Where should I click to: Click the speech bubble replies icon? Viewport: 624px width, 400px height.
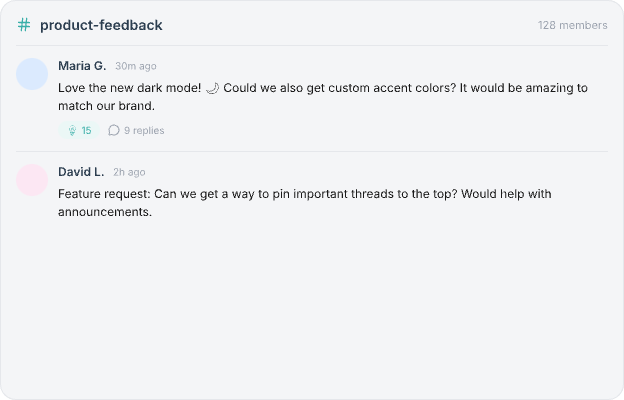(114, 130)
